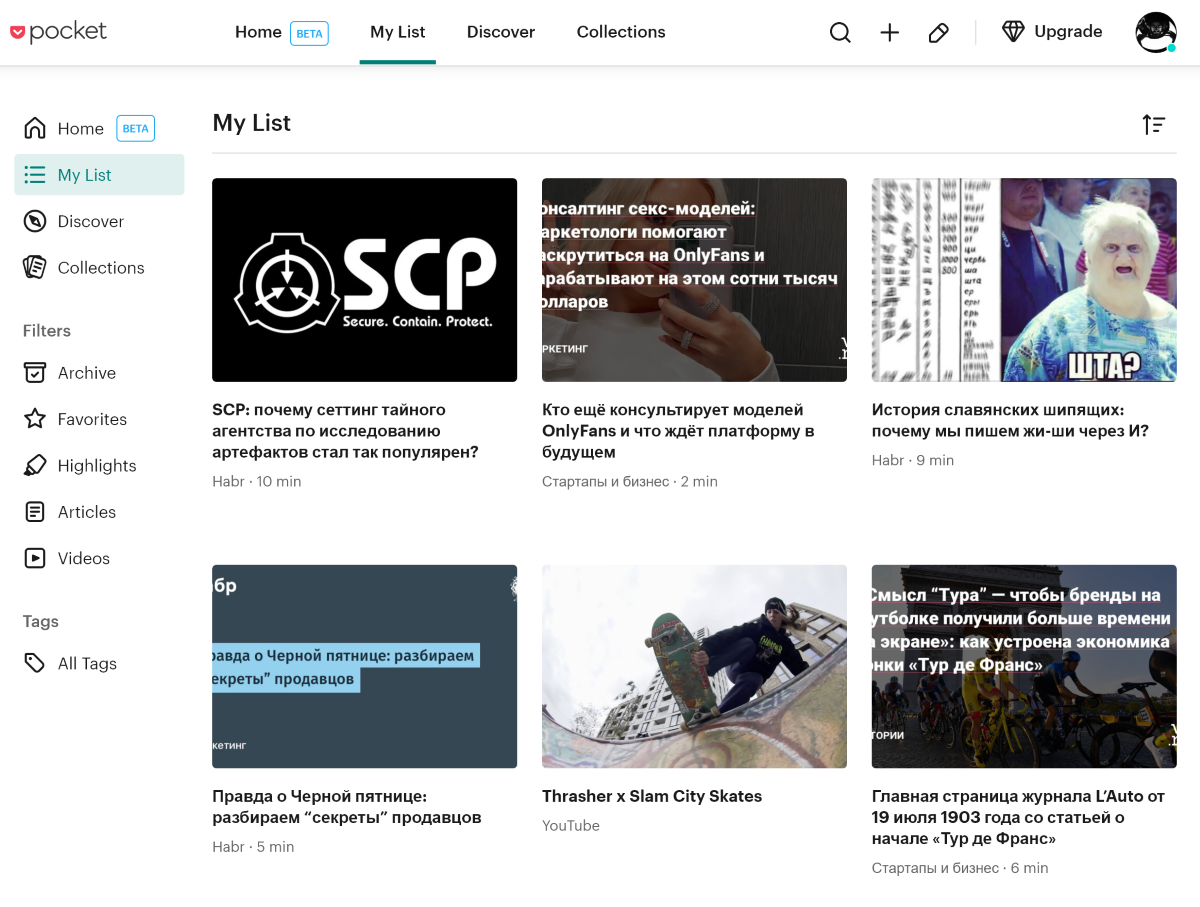
Task: Select Highlights filter label
Action: (x=97, y=465)
